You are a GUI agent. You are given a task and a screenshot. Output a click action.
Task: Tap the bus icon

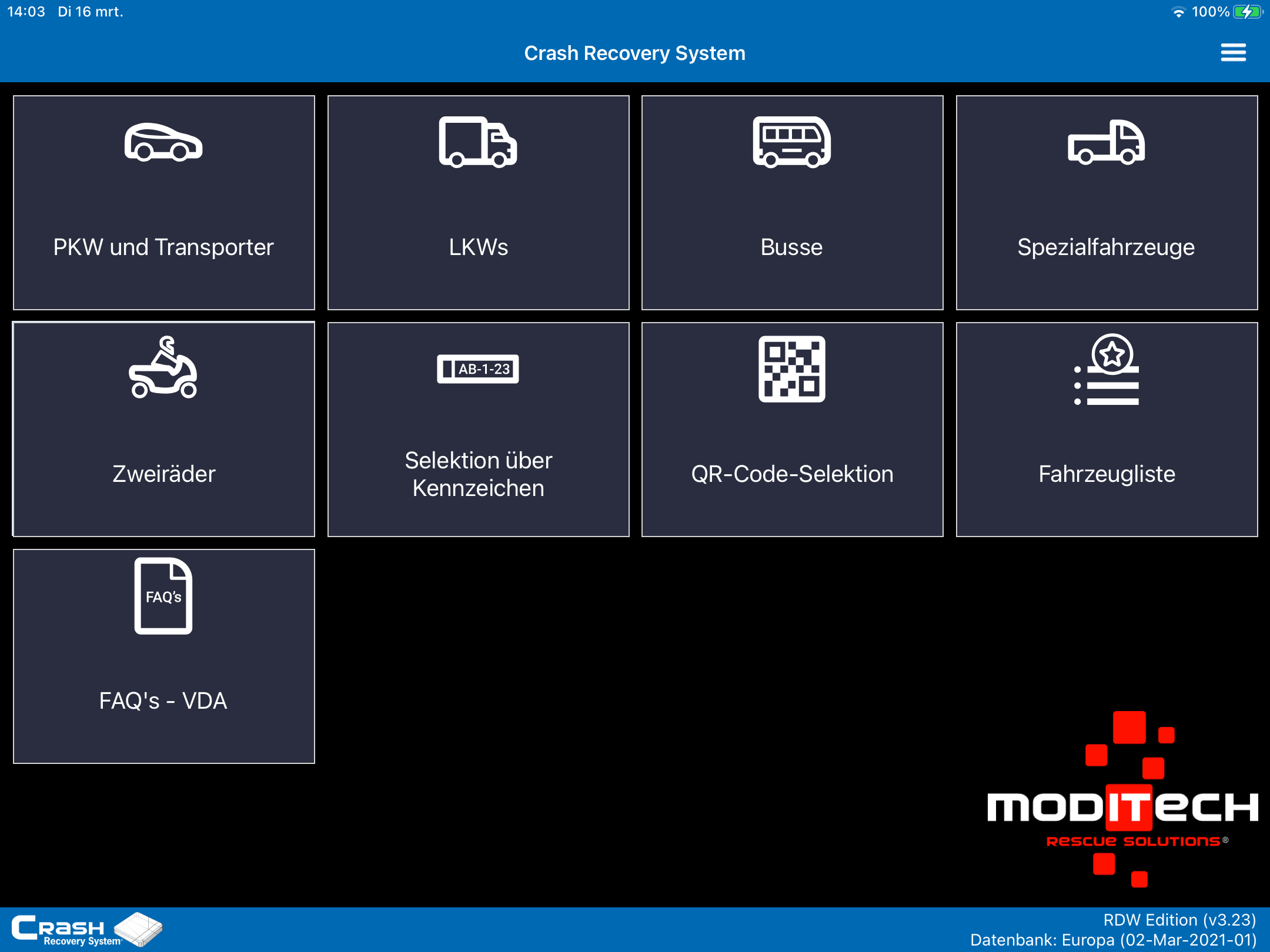click(791, 142)
